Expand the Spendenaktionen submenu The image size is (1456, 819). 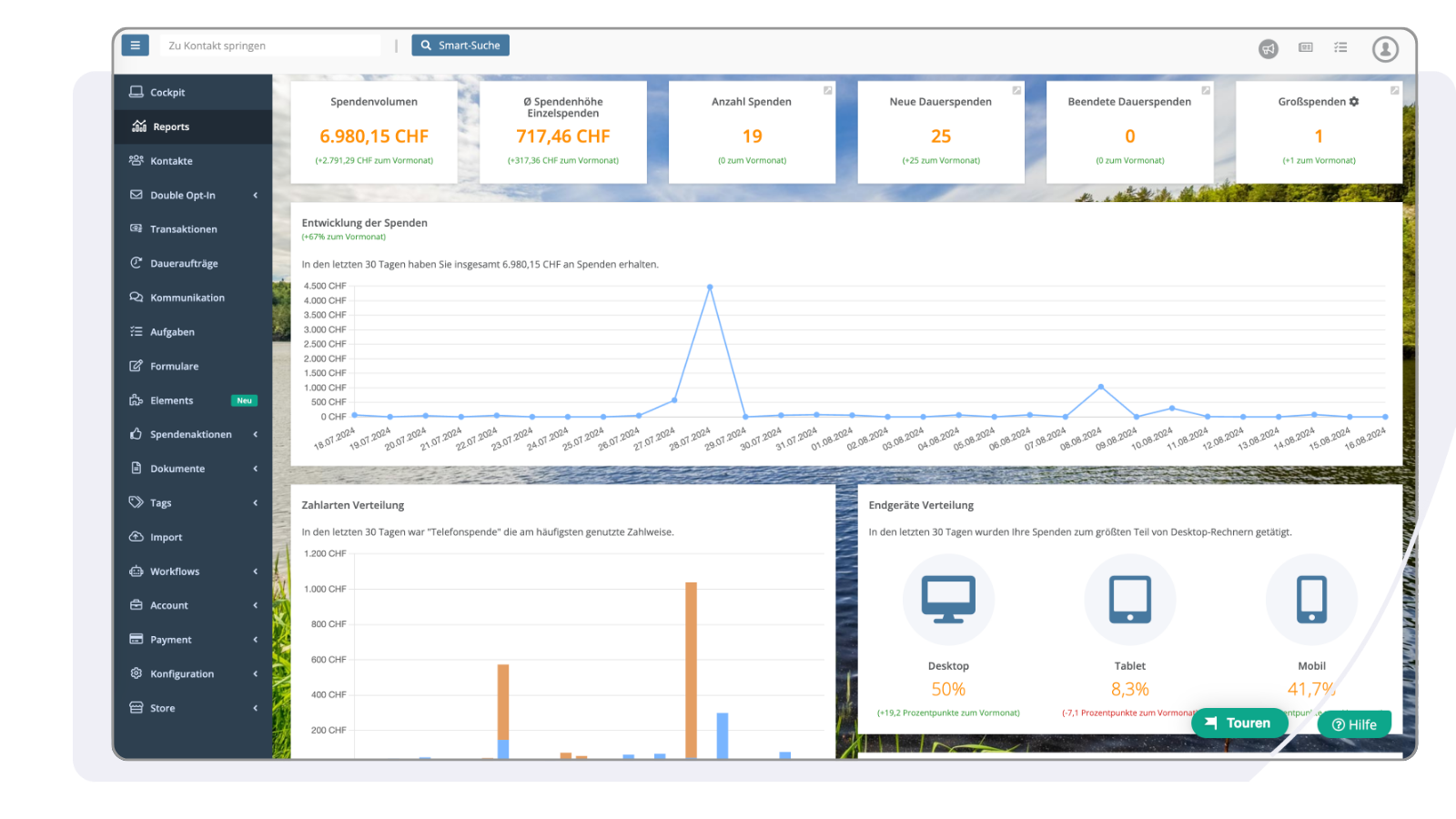coord(191,434)
